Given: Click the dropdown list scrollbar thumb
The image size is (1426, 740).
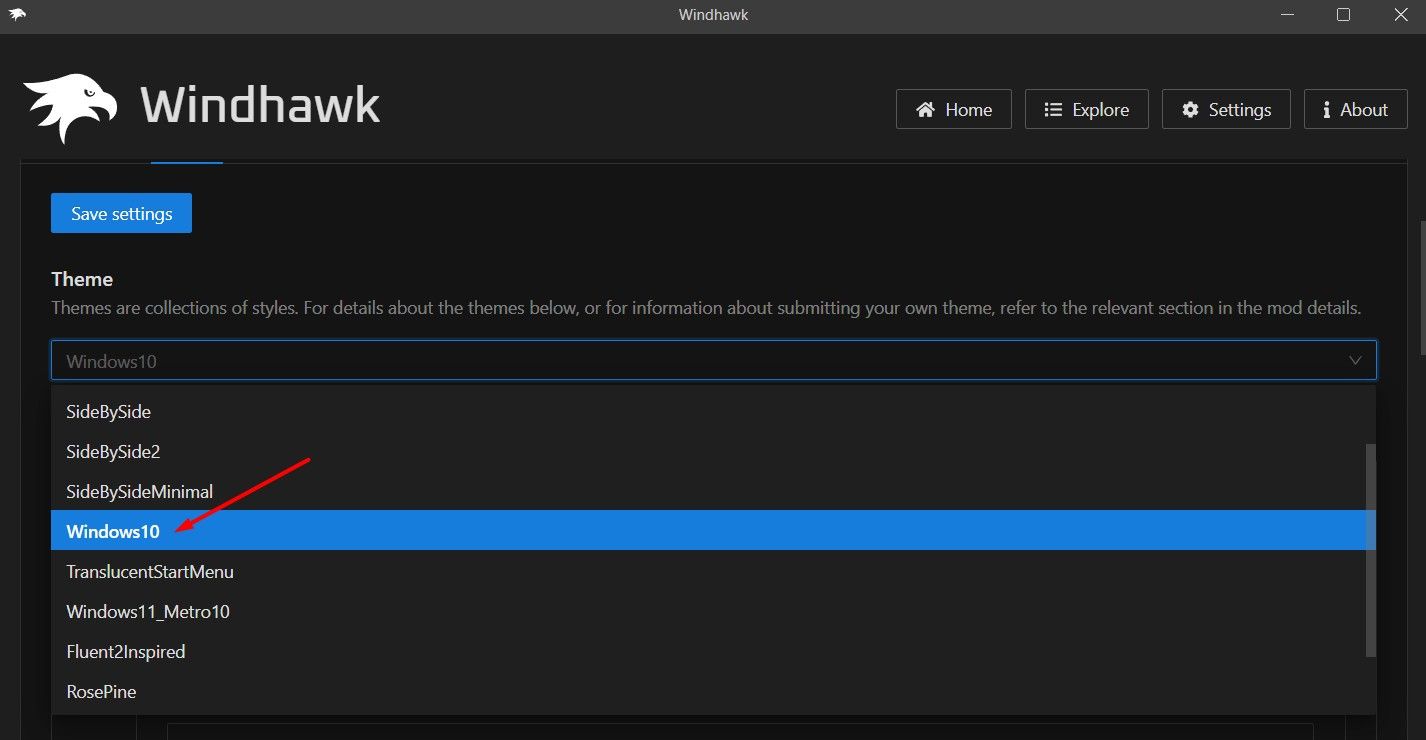Looking at the screenshot, I should (1371, 551).
